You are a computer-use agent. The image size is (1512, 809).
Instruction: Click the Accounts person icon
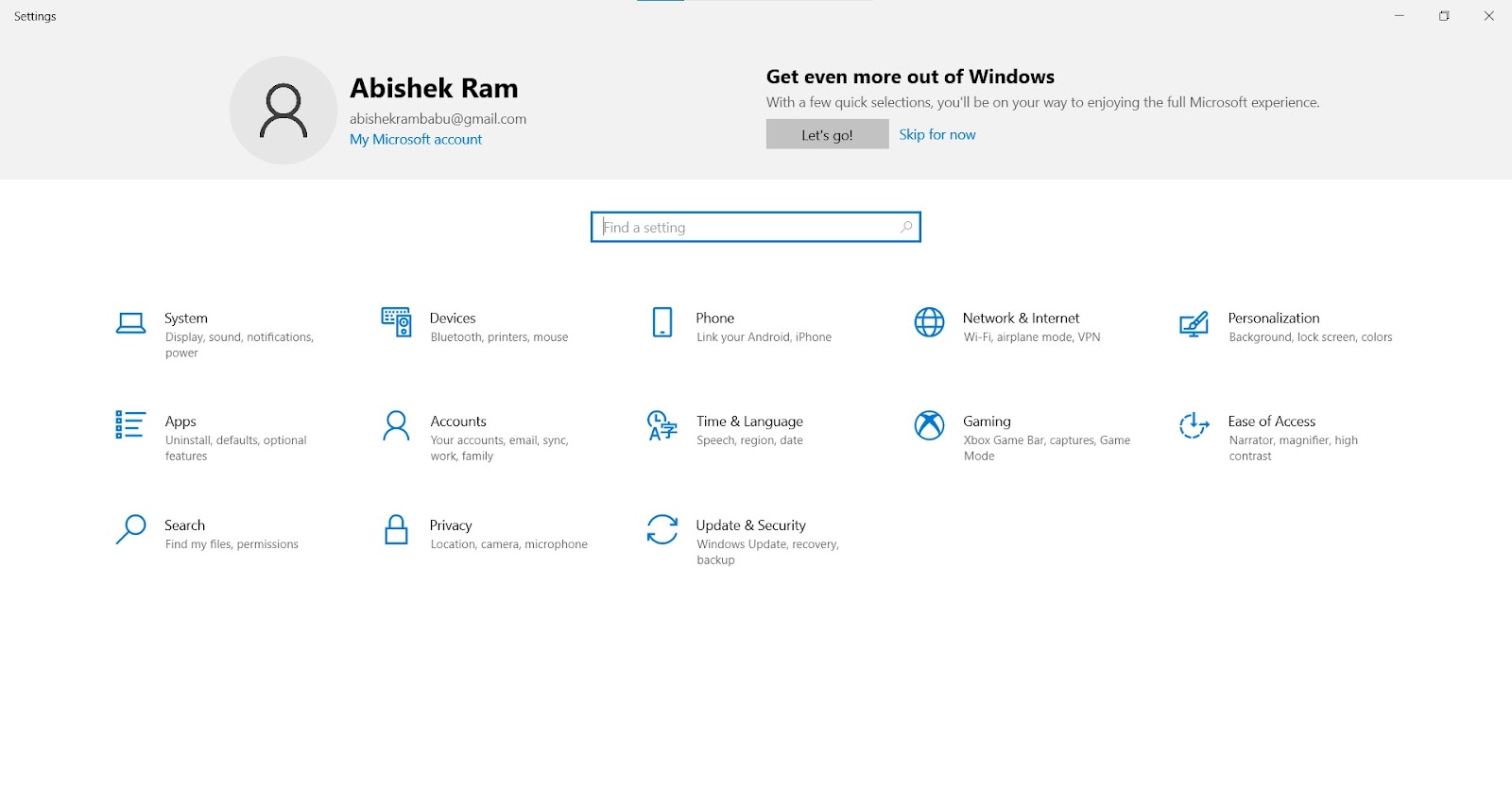pyautogui.click(x=396, y=425)
